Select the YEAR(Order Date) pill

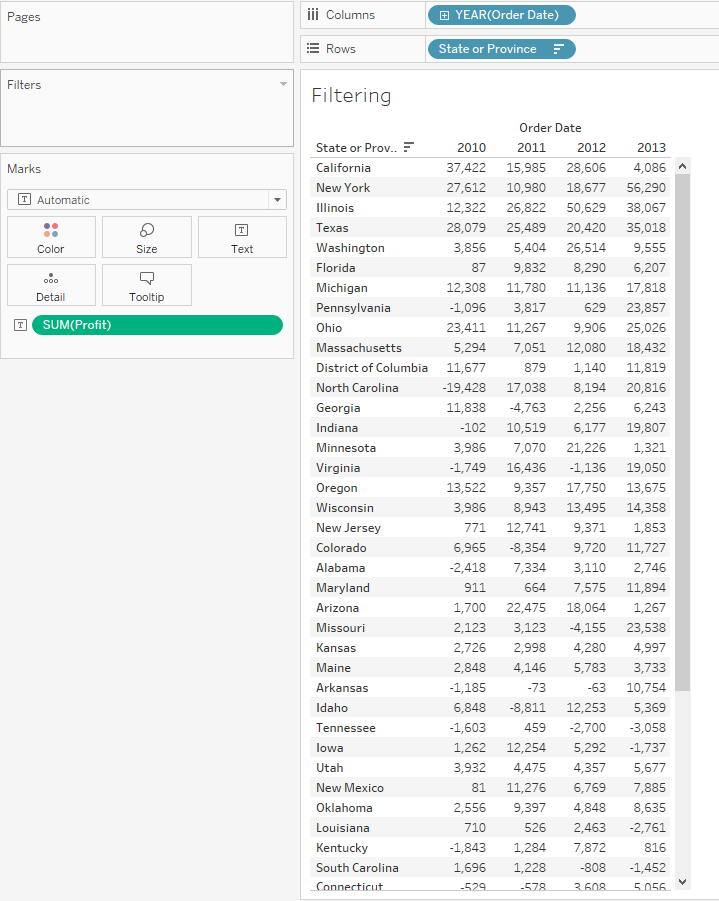pyautogui.click(x=501, y=15)
